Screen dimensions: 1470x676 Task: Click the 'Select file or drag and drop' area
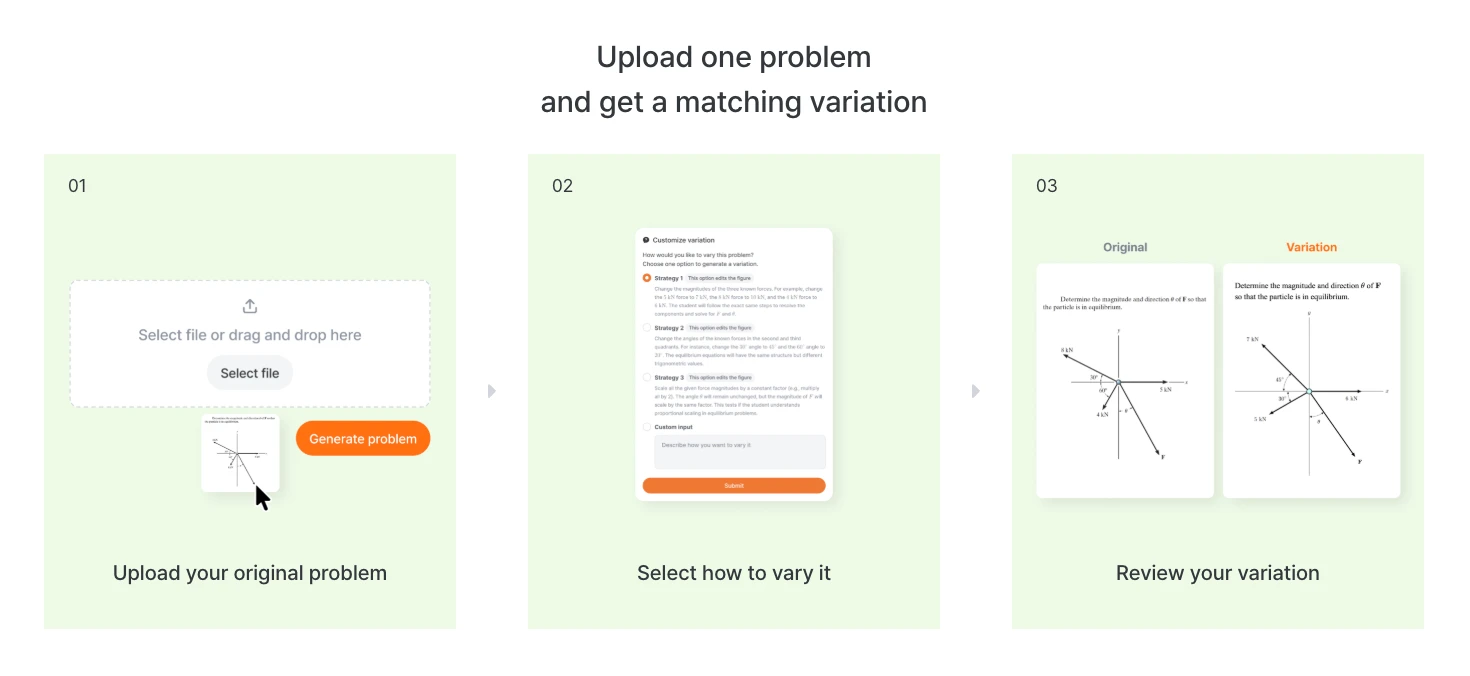[x=250, y=344]
